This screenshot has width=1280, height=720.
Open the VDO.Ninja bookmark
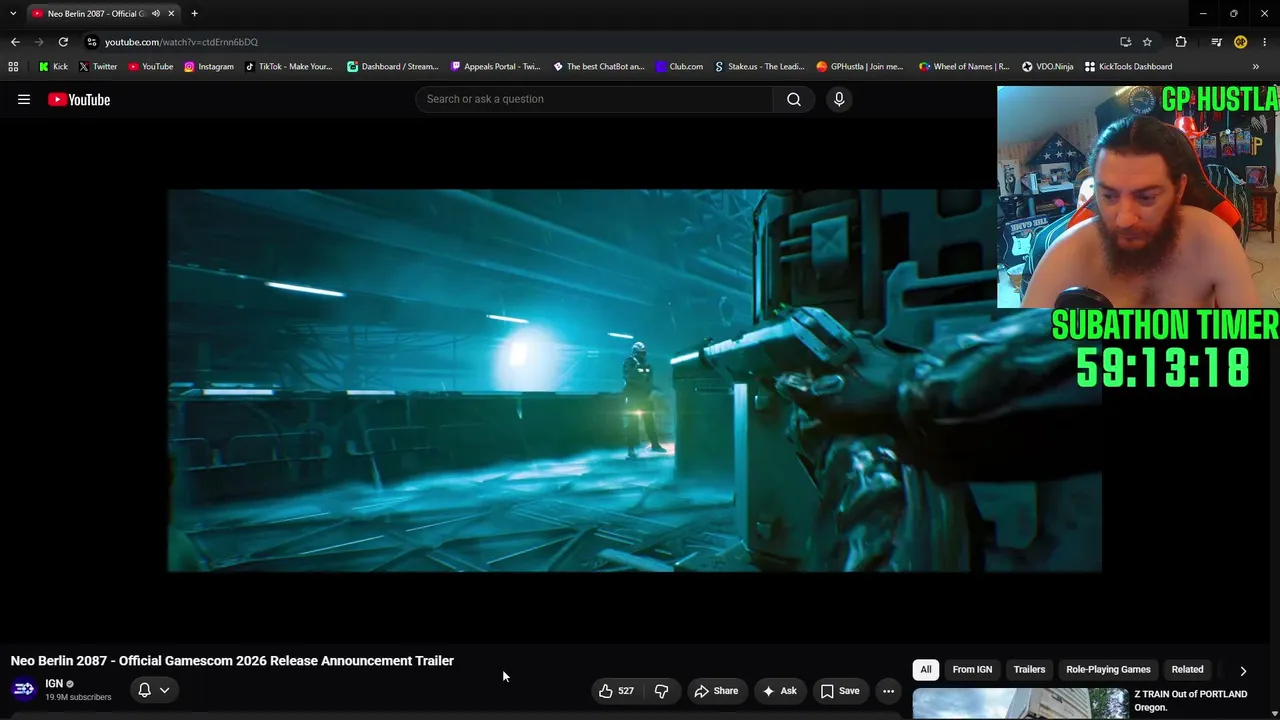click(1047, 67)
